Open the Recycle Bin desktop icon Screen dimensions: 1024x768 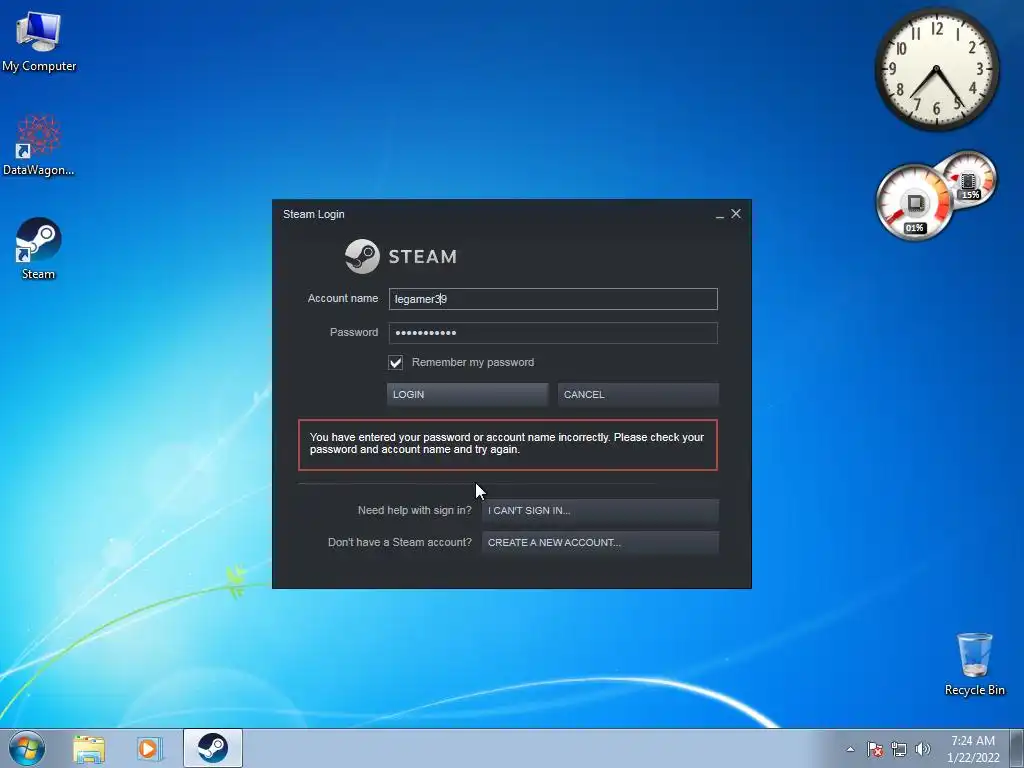pyautogui.click(x=974, y=664)
